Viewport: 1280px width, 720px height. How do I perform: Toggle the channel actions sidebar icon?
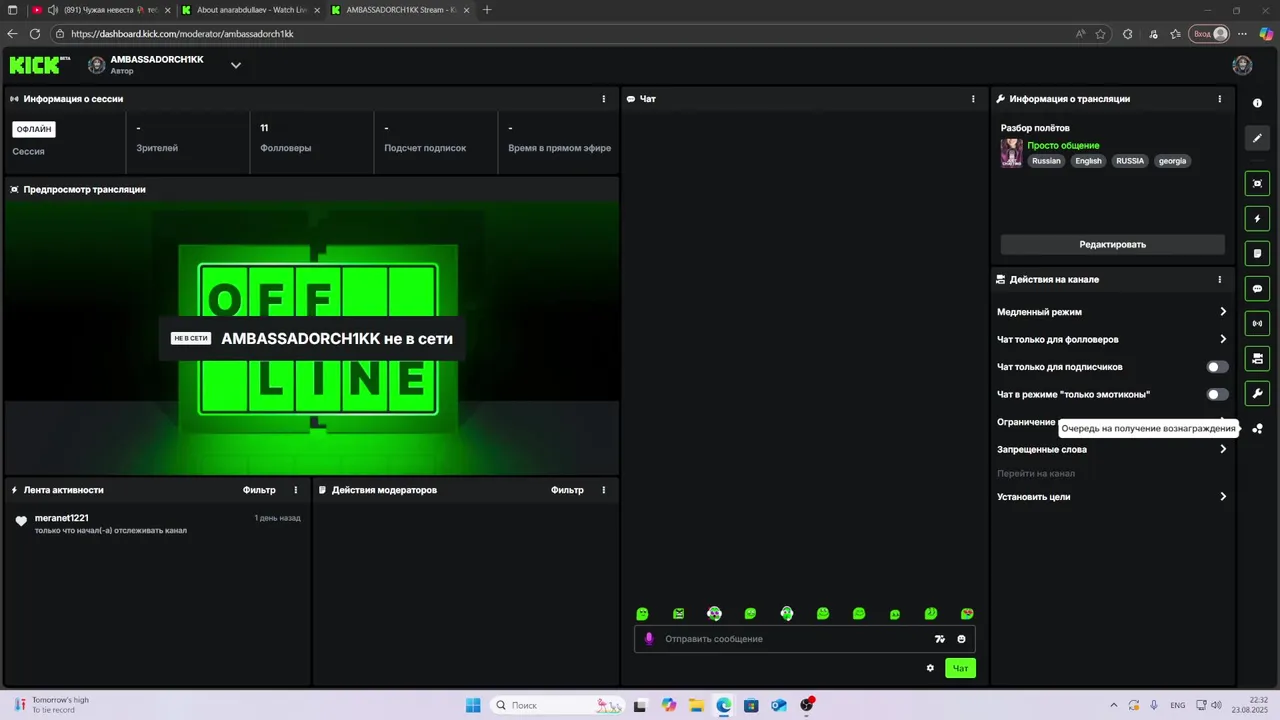point(1257,358)
